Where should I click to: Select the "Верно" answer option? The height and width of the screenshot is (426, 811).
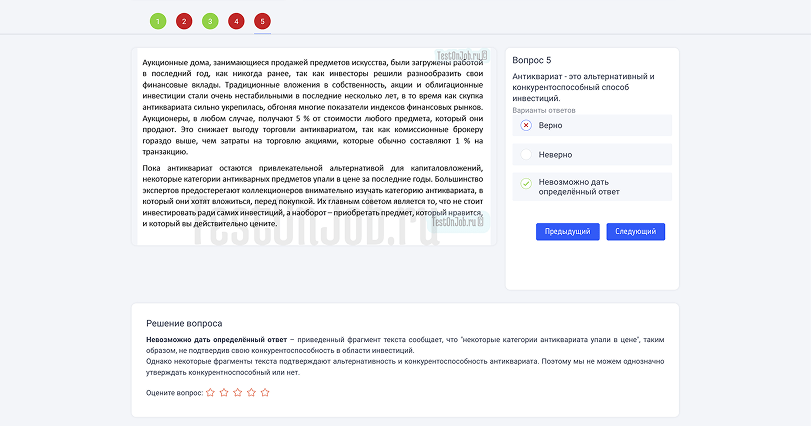(x=551, y=125)
